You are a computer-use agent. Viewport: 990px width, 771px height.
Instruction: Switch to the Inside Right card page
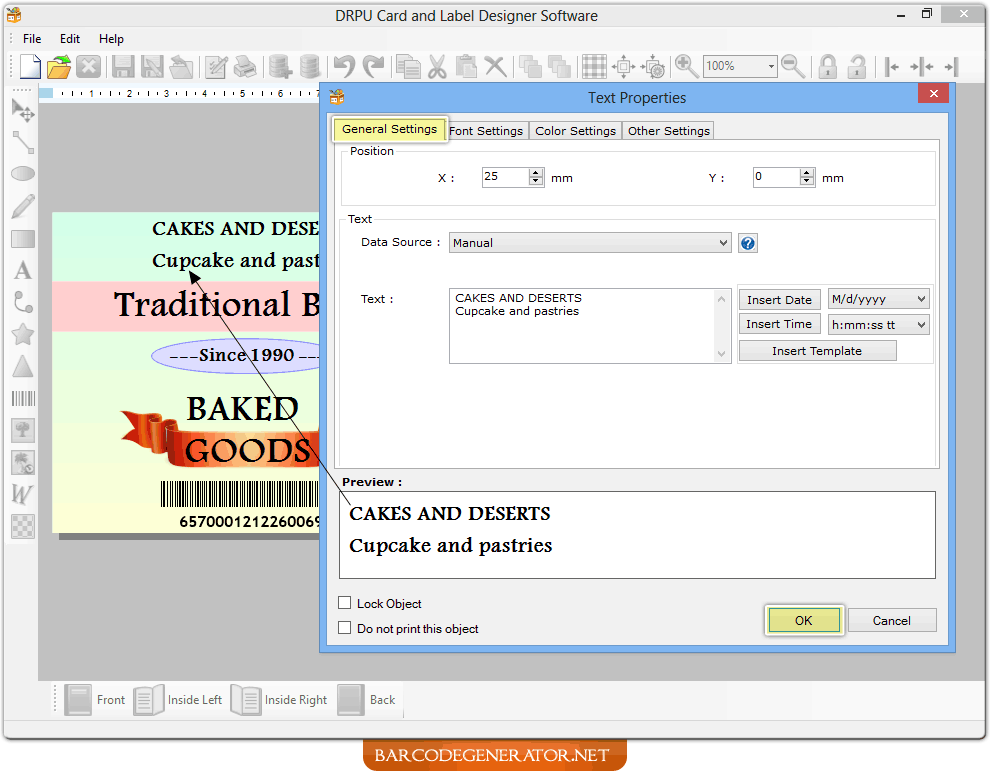tap(280, 700)
